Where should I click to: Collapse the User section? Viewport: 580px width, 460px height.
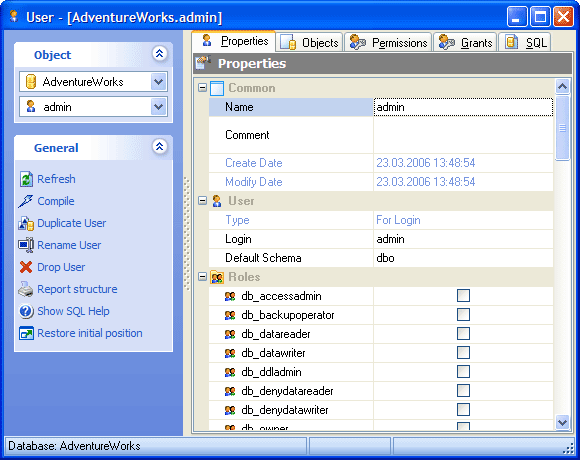[202, 201]
